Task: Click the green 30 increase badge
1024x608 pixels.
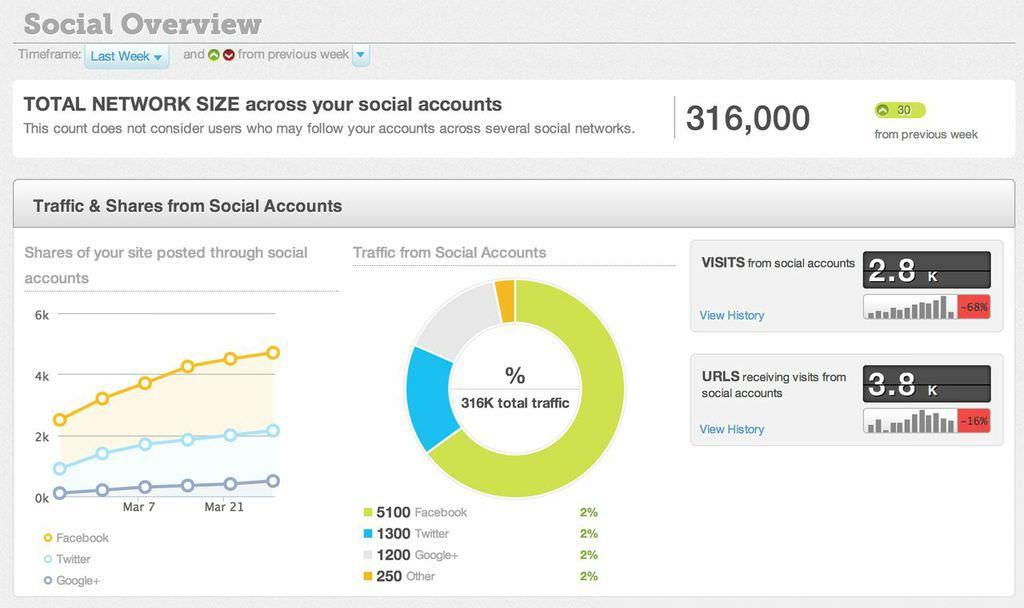Action: tap(900, 110)
